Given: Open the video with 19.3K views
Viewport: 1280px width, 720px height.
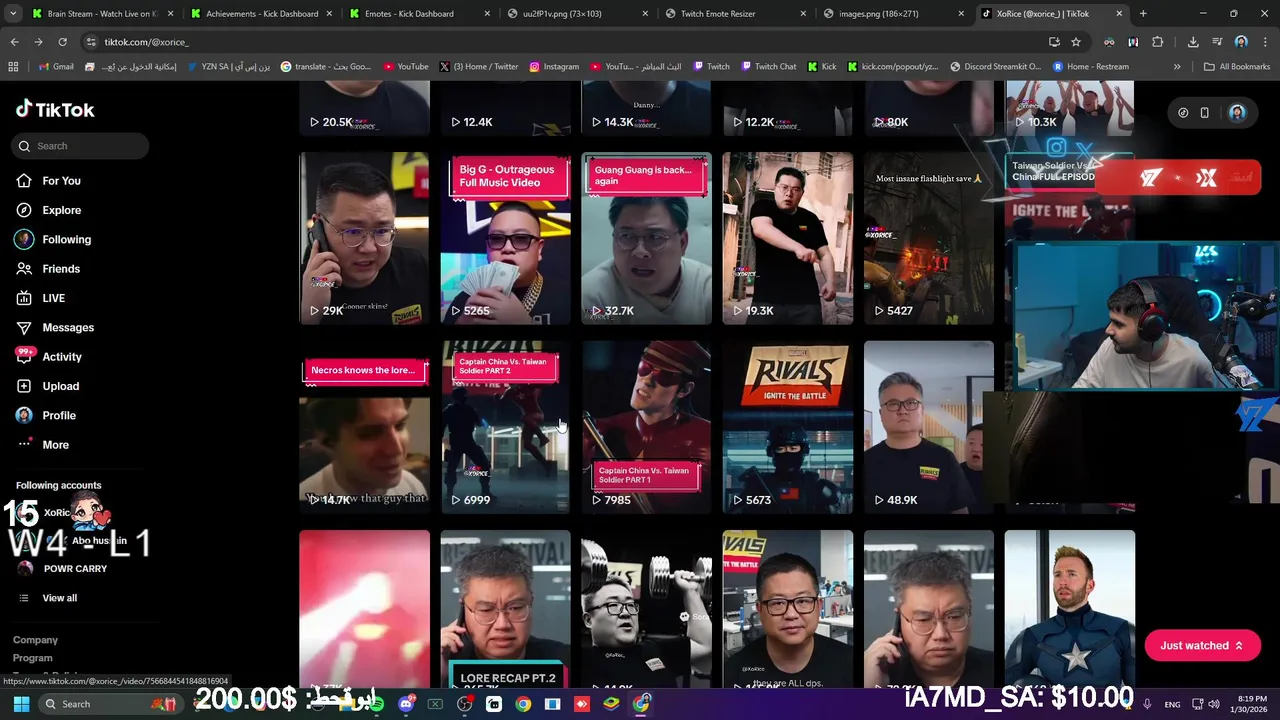Looking at the screenshot, I should (787, 238).
